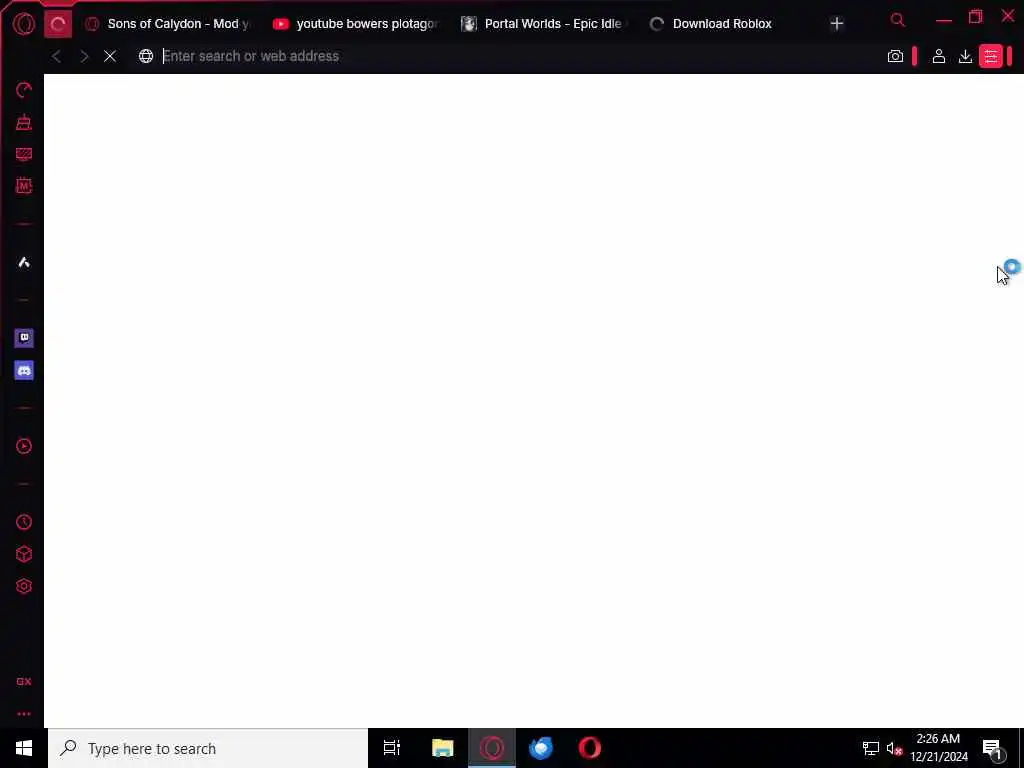Open Task View on the taskbar
This screenshot has width=1024, height=768.
(392, 748)
